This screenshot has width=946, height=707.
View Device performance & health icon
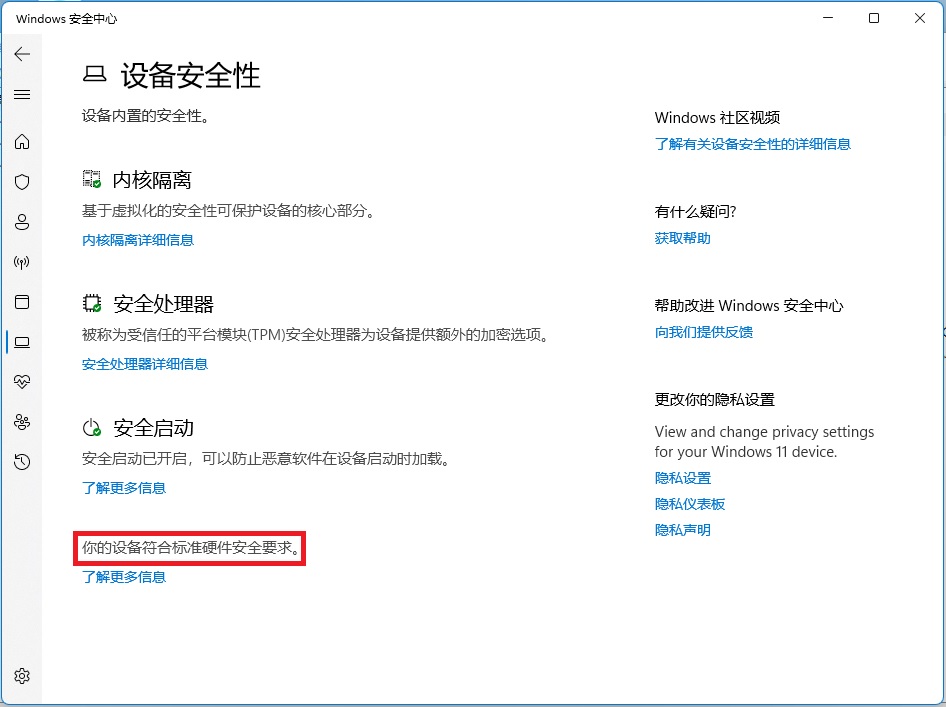click(x=22, y=381)
